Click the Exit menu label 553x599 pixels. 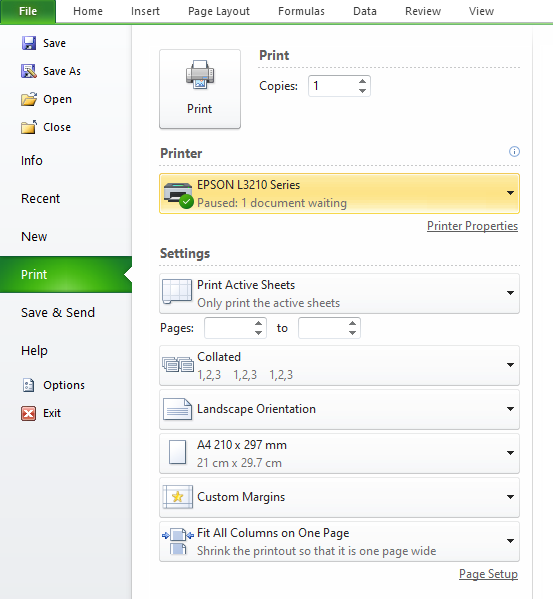coord(52,413)
